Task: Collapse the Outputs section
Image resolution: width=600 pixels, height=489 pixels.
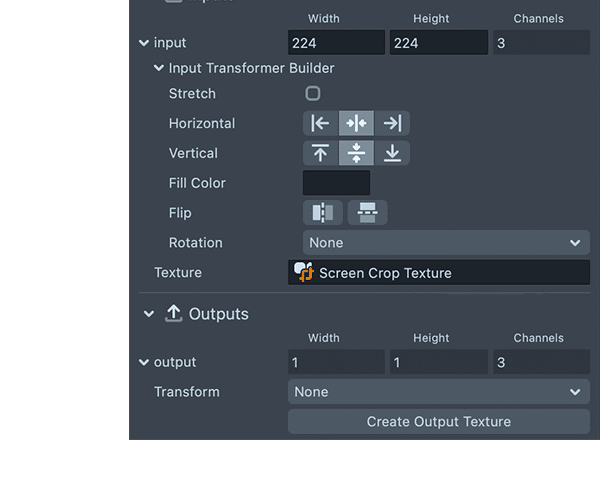Action: 149,314
